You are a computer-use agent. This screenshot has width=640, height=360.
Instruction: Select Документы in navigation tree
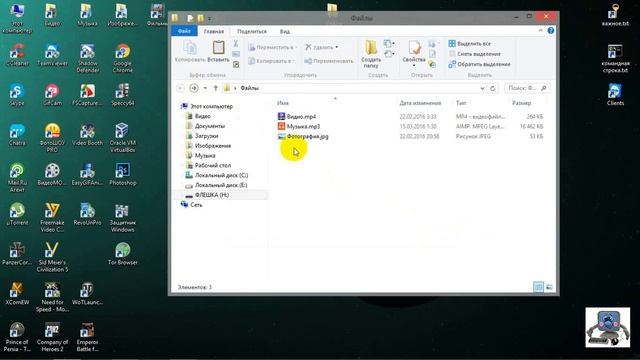(x=209, y=126)
